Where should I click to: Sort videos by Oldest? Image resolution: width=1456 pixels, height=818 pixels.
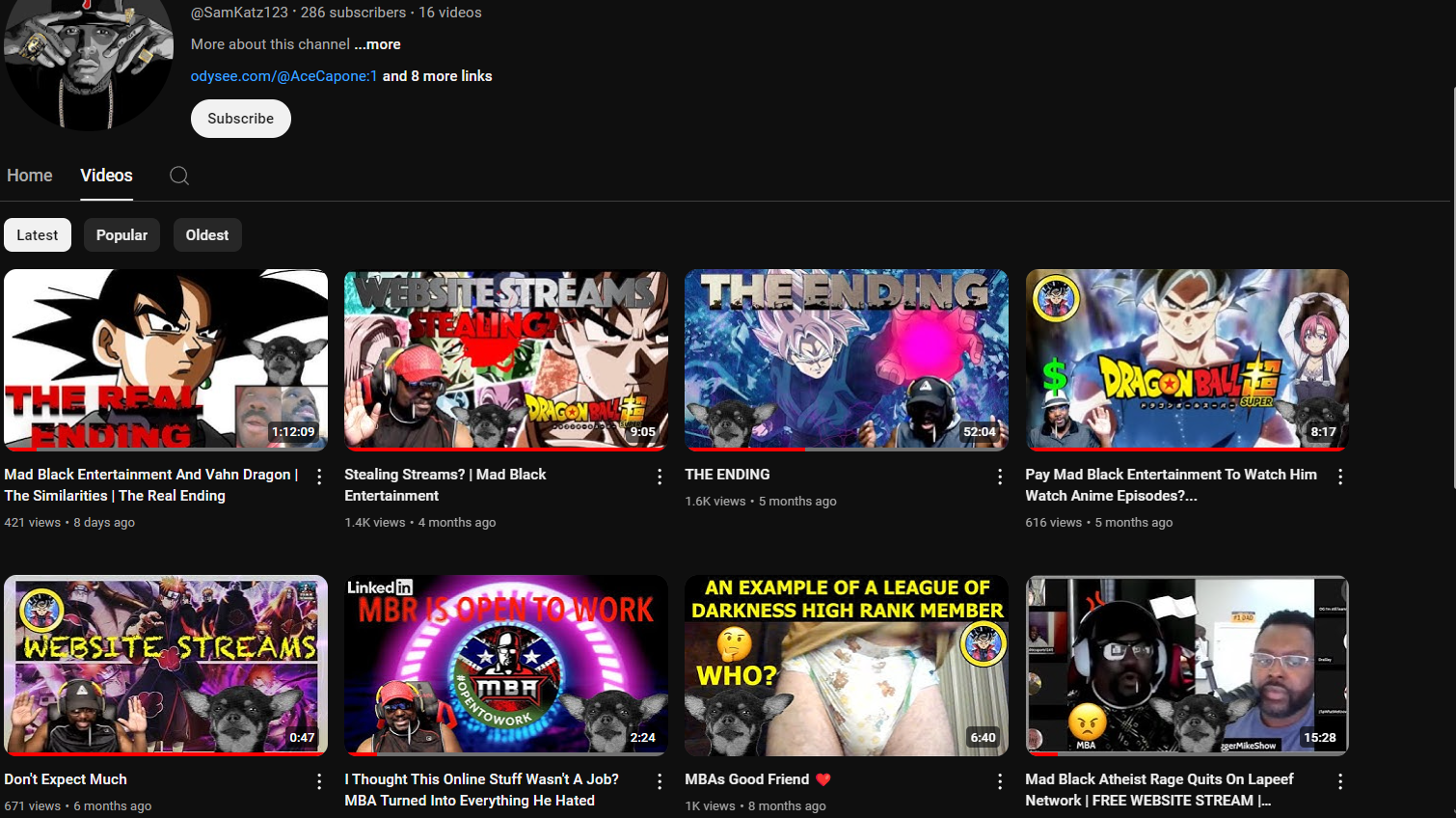[207, 235]
